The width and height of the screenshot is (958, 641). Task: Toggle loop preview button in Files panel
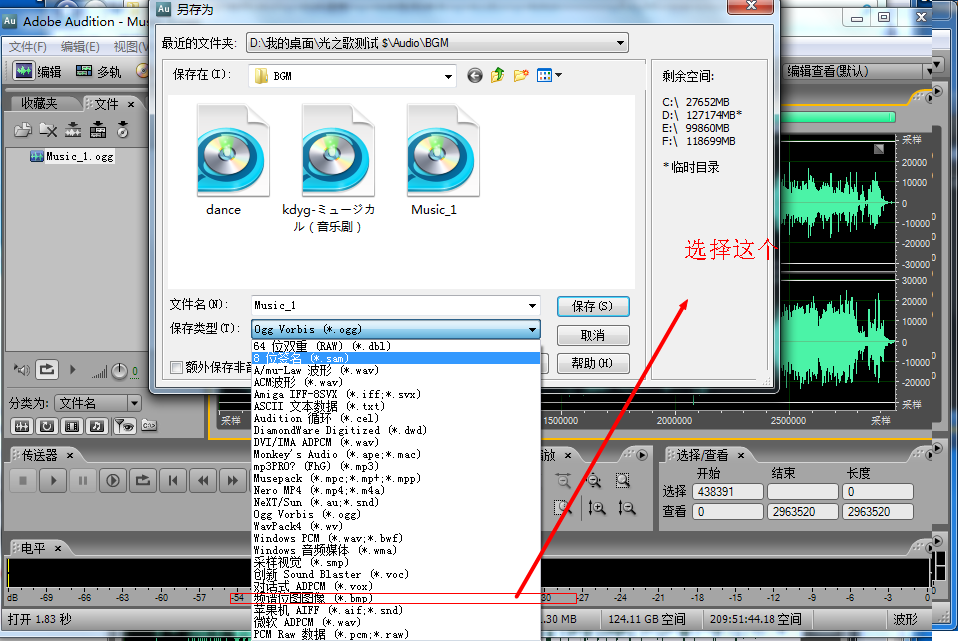(46, 370)
